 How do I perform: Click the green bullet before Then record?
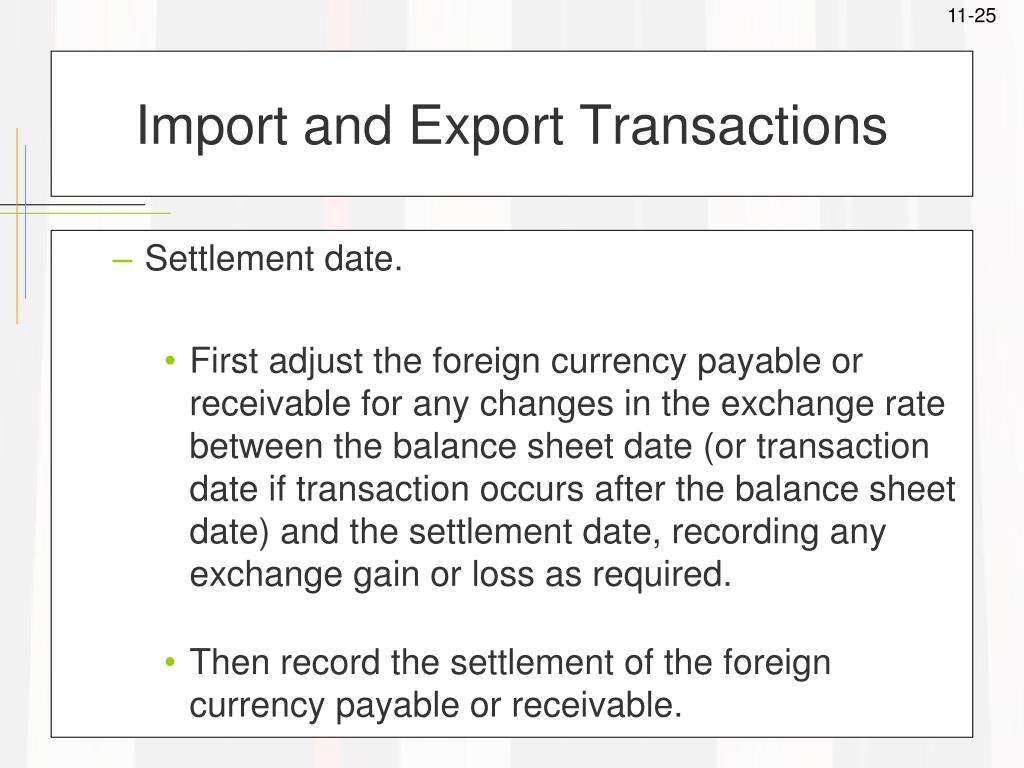[x=170, y=662]
